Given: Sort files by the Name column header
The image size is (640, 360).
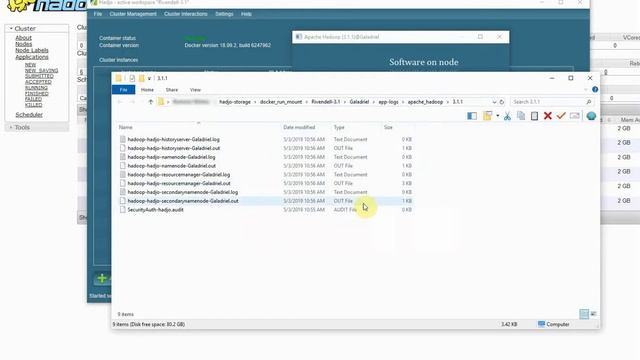Looking at the screenshot, I should (126, 127).
